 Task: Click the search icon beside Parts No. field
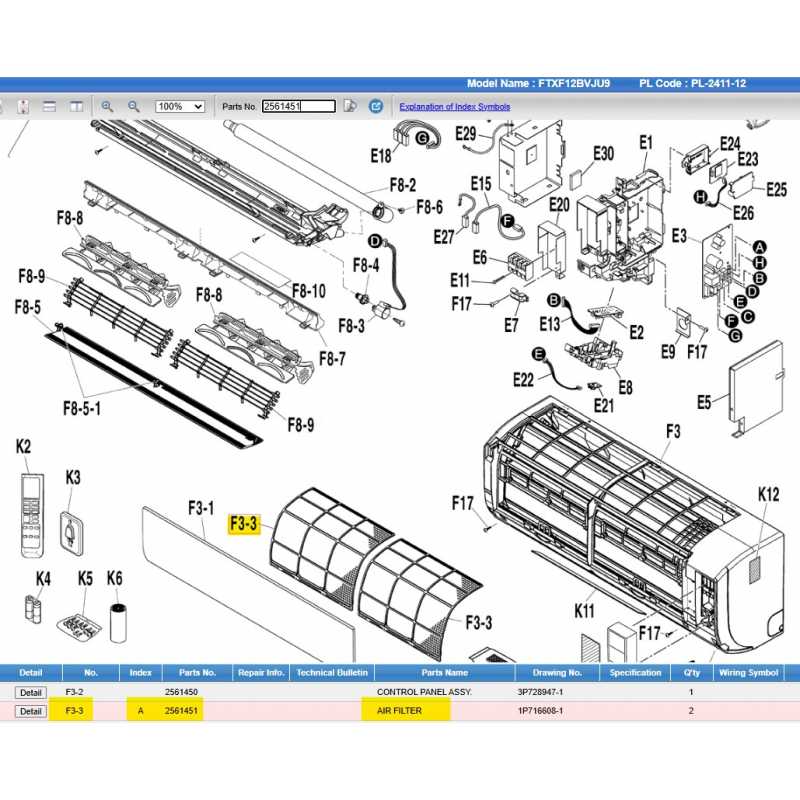tap(350, 106)
